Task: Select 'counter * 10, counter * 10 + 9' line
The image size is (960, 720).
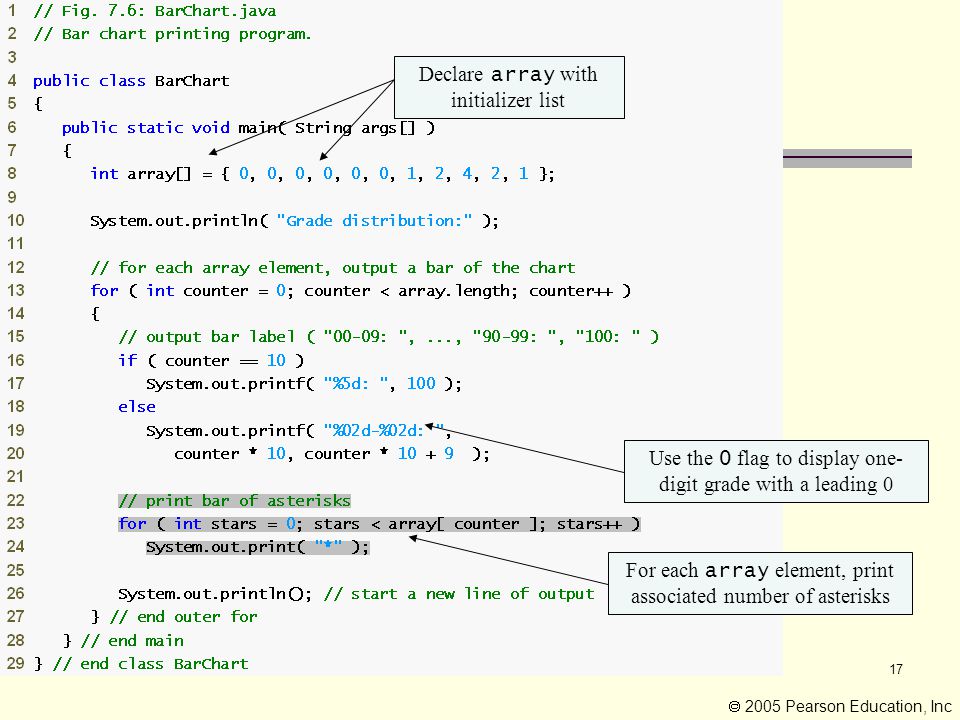Action: [x=332, y=454]
